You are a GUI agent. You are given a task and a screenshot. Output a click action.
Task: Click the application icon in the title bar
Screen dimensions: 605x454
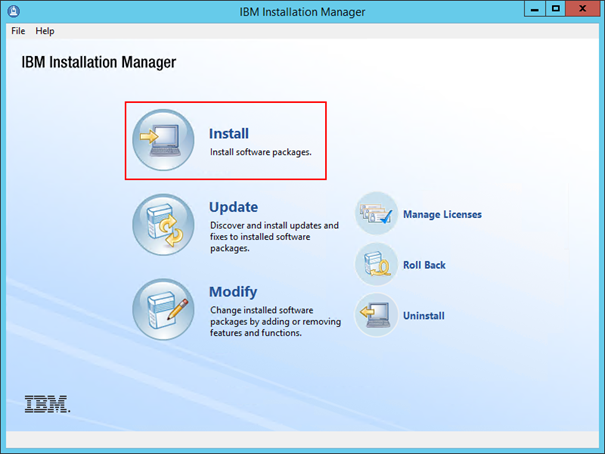tap(12, 10)
